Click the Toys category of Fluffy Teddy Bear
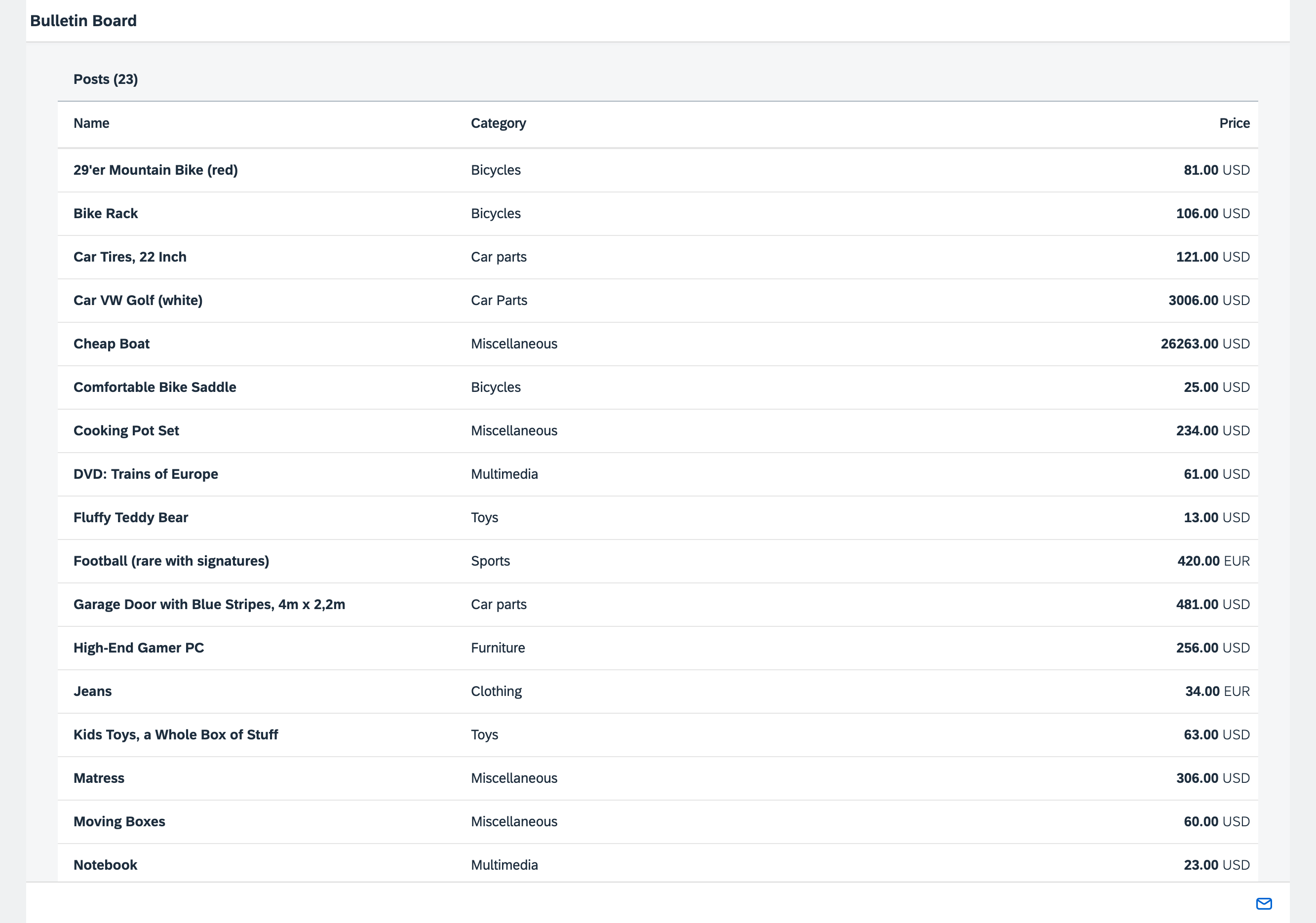Screen dimensions: 1316x923 point(484,518)
